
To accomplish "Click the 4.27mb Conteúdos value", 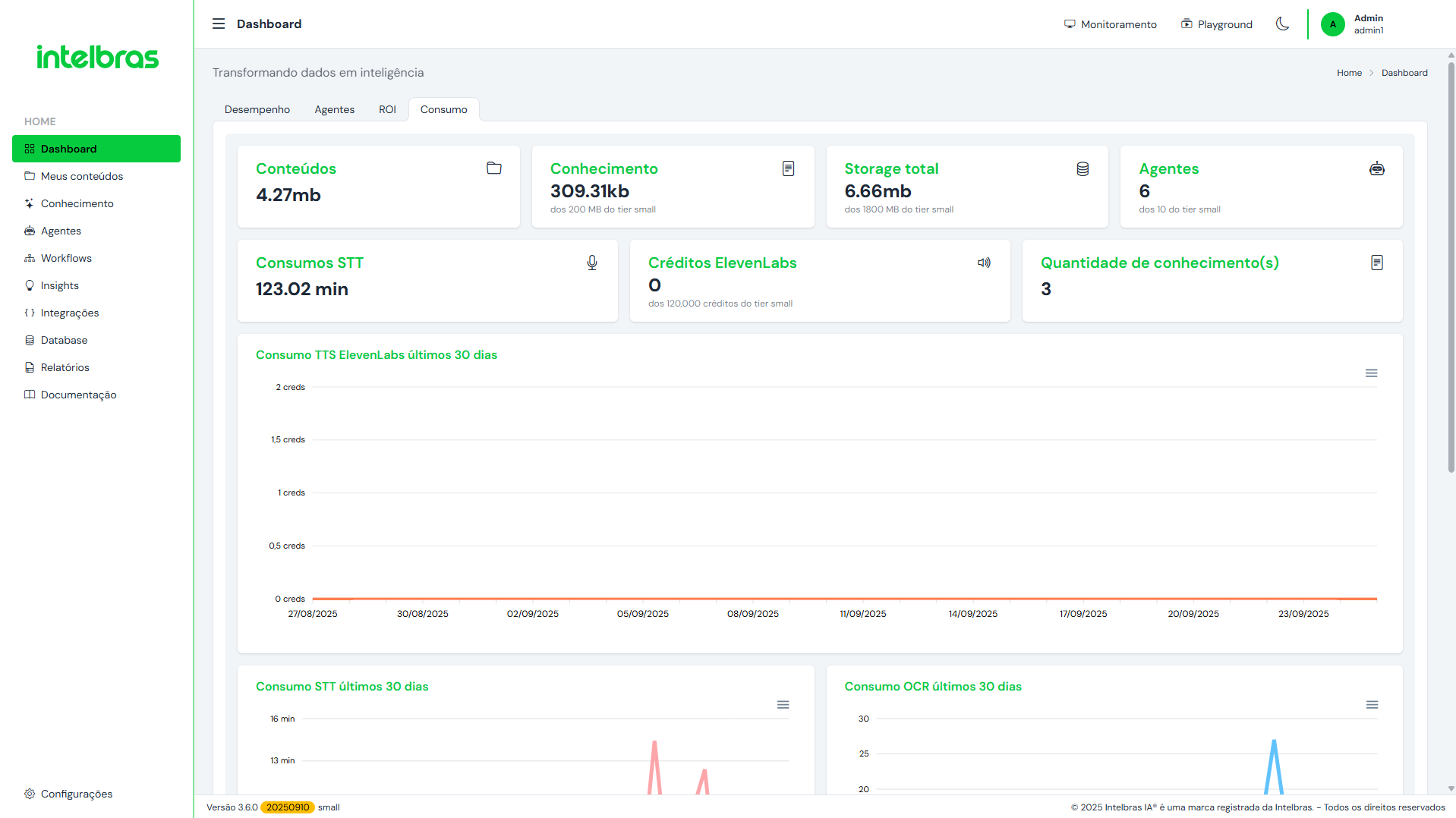I will 288,195.
